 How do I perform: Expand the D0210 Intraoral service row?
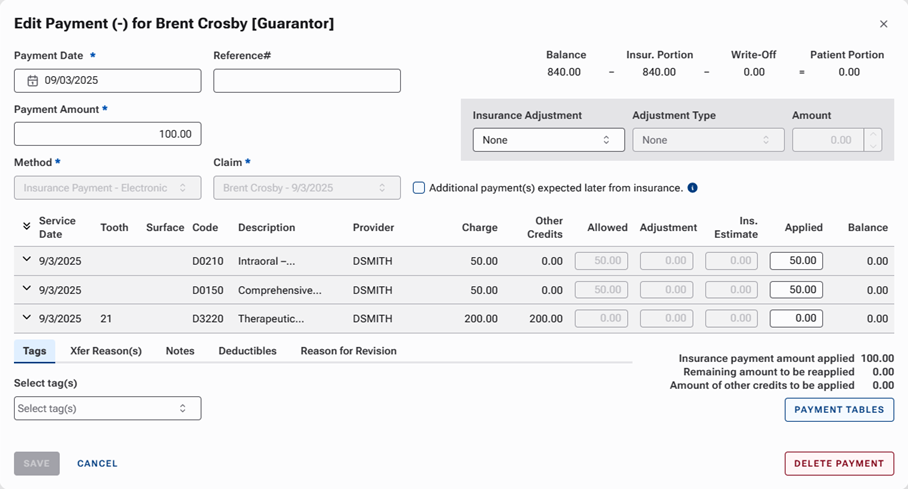(27, 260)
